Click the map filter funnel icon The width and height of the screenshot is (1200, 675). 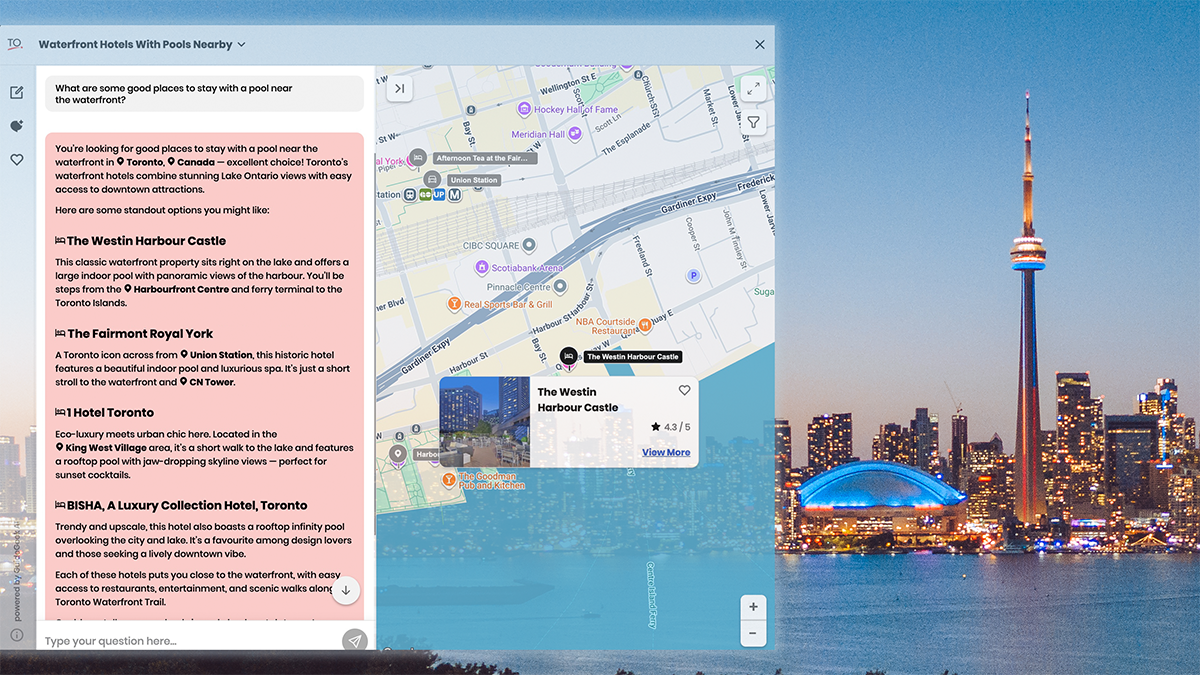[x=754, y=123]
